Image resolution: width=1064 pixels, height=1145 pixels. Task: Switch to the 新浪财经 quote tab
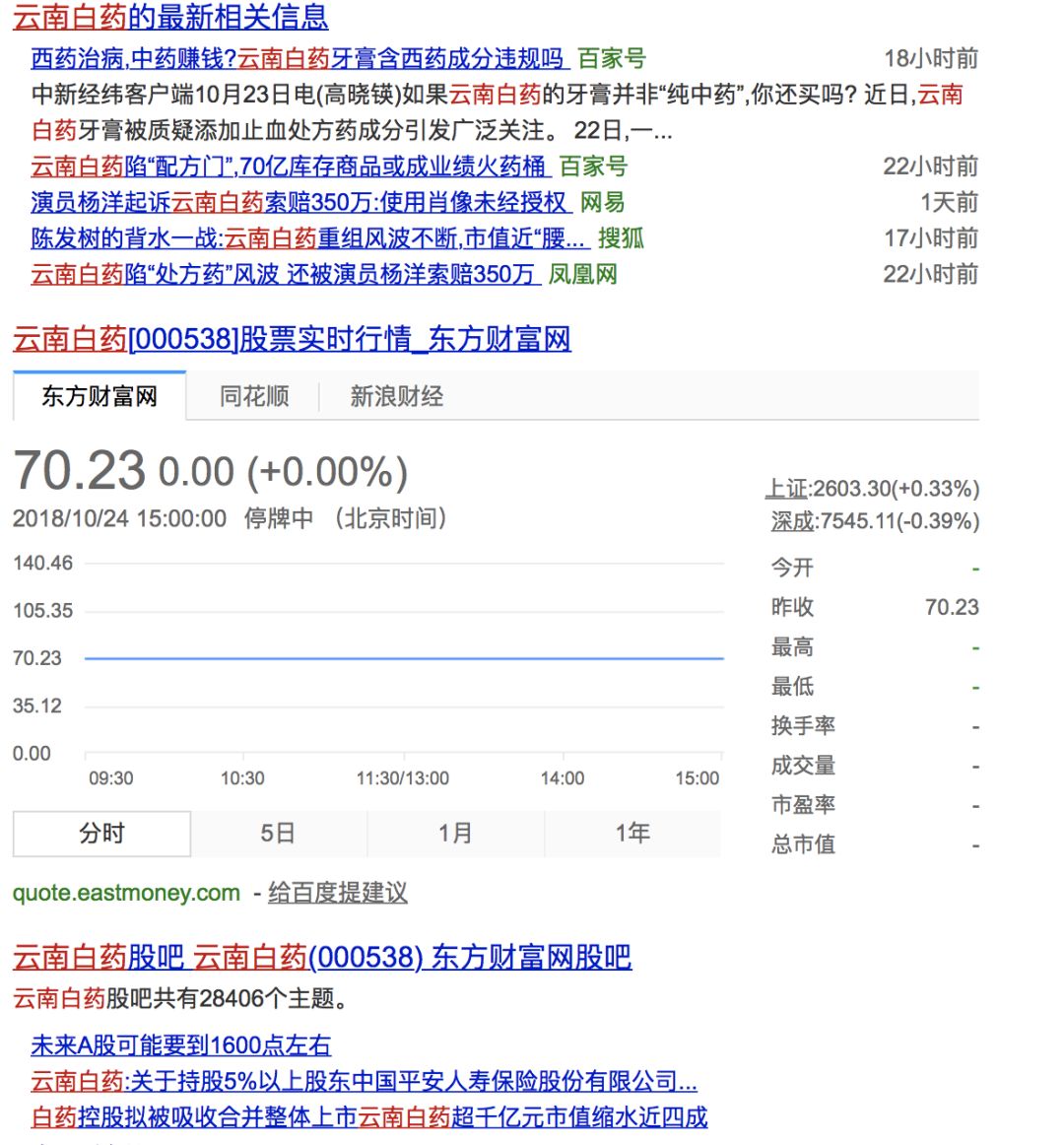click(x=394, y=396)
